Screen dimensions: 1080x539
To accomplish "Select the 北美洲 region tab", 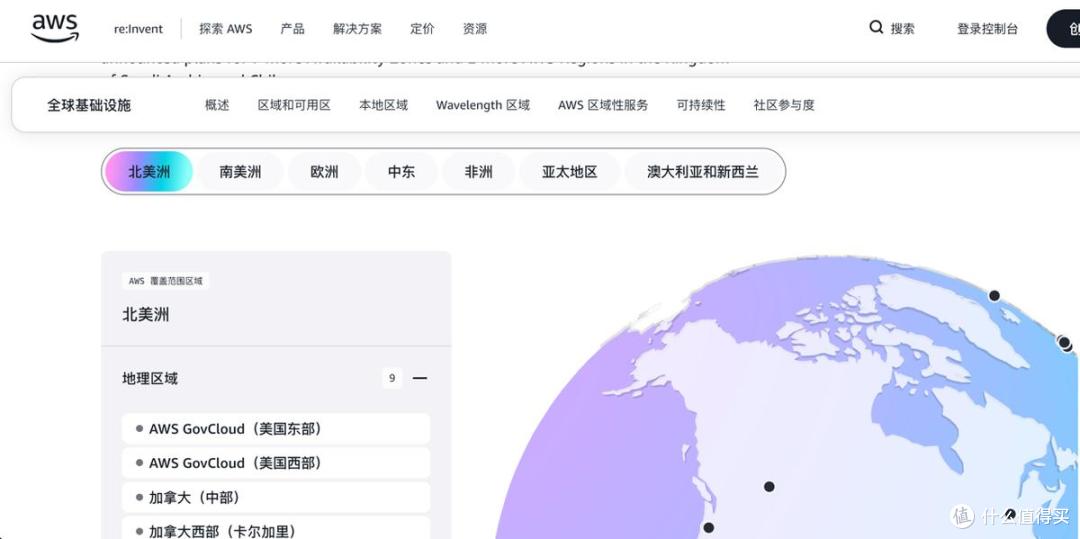I will point(149,171).
